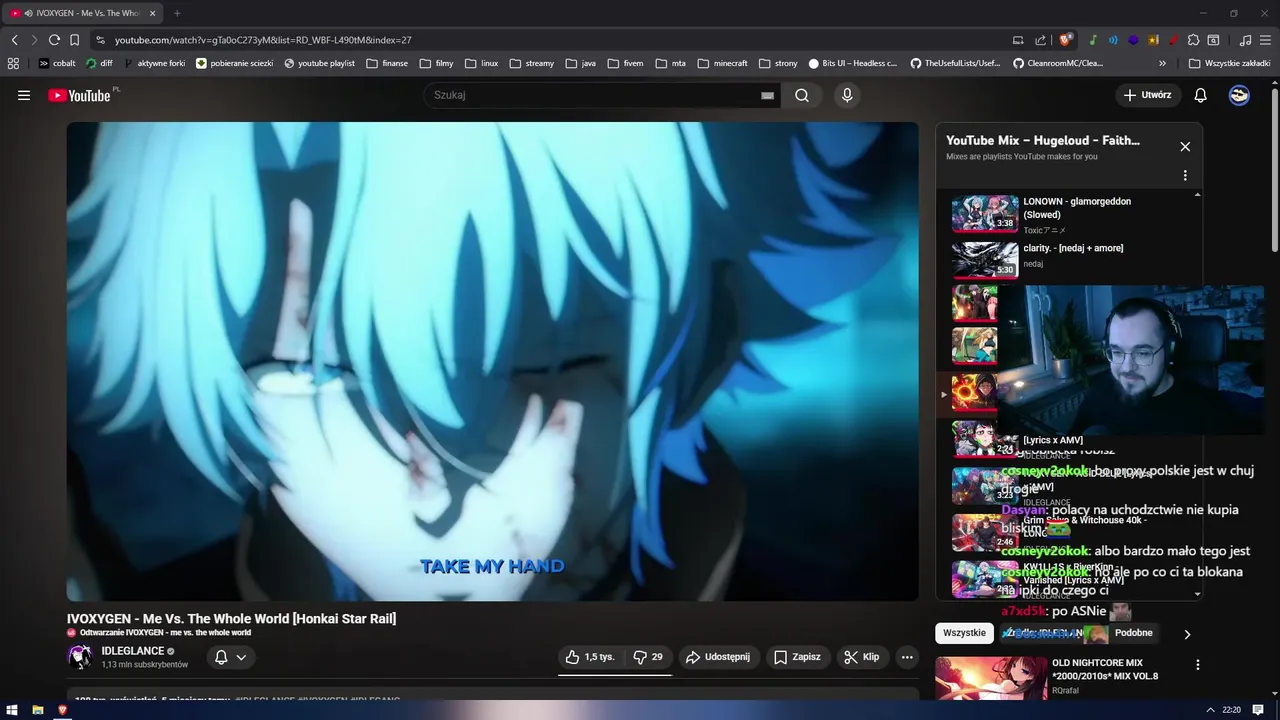Reload the current page
The width and height of the screenshot is (1280, 720).
54,40
